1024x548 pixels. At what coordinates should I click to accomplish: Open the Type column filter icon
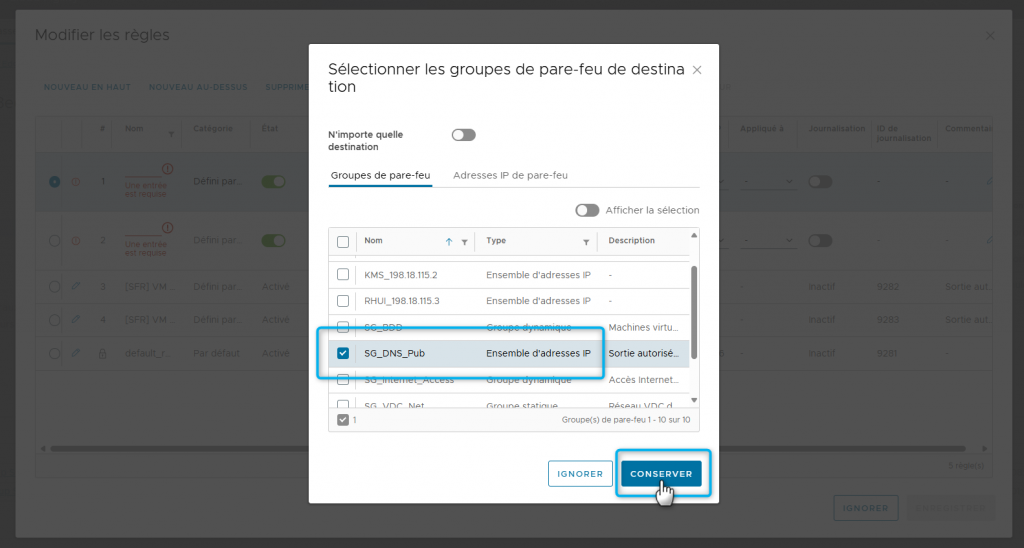tap(586, 242)
